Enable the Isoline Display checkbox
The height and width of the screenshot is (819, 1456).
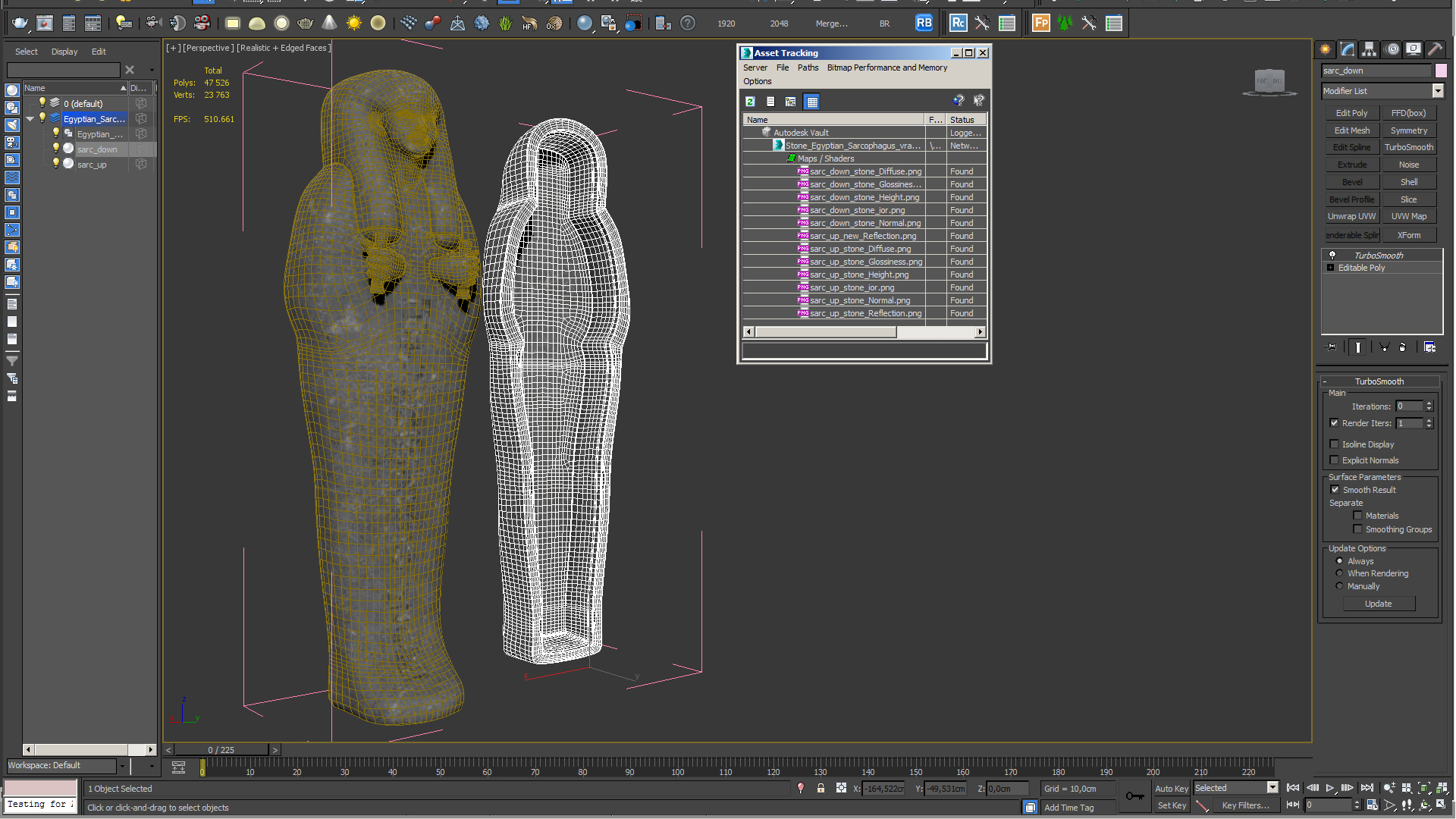[x=1334, y=444]
